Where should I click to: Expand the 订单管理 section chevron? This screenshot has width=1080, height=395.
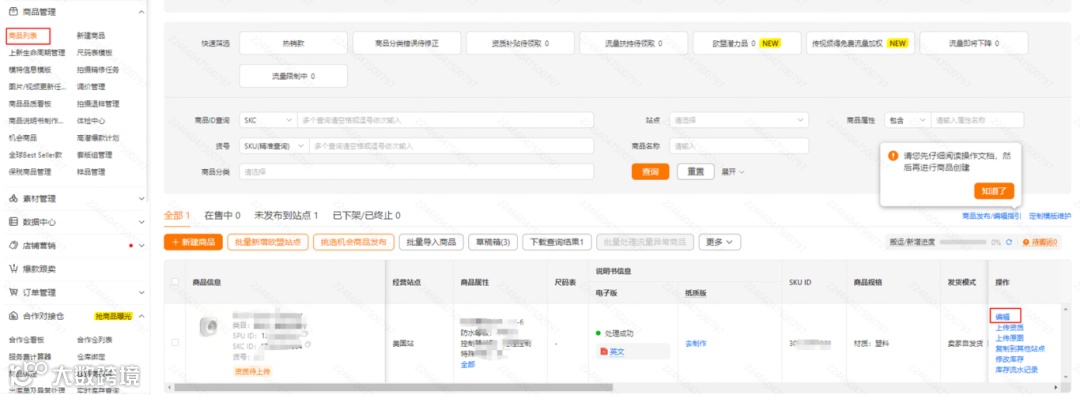[x=141, y=292]
